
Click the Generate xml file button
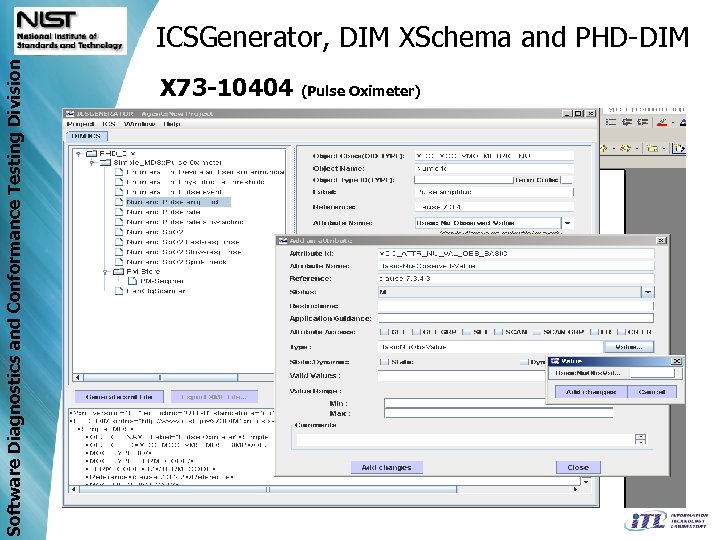tap(119, 397)
